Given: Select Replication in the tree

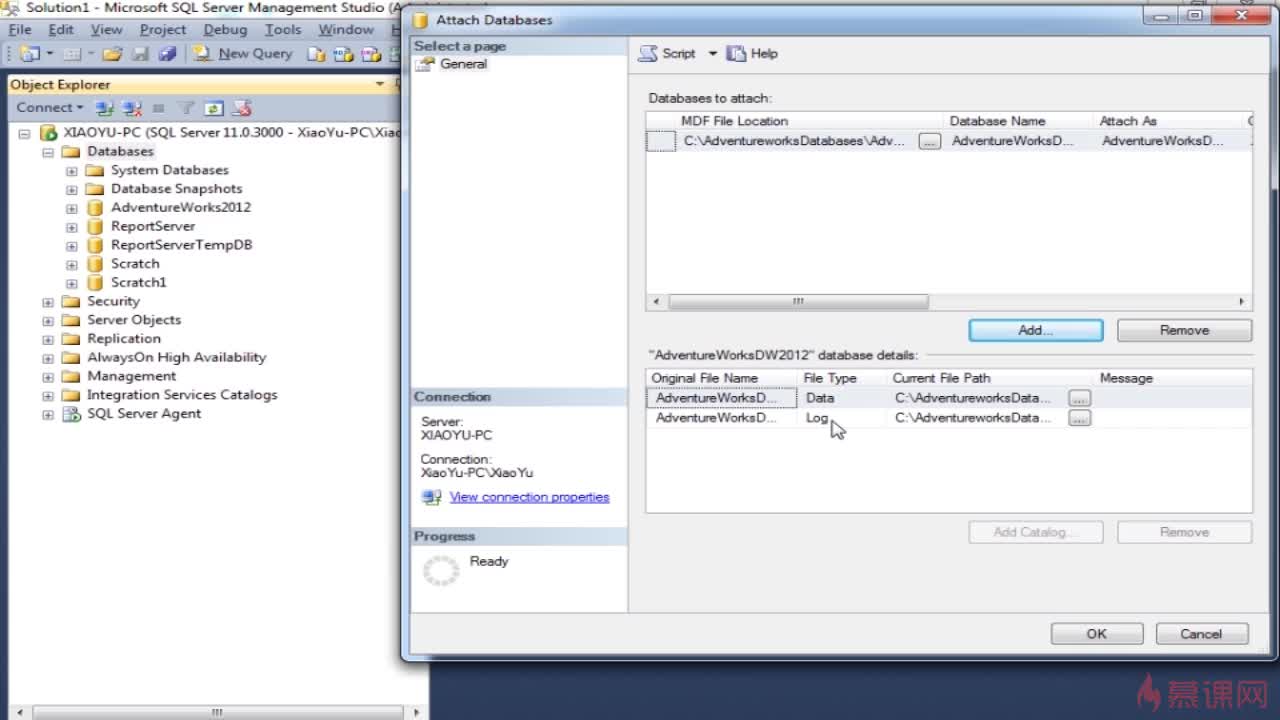Looking at the screenshot, I should (124, 338).
